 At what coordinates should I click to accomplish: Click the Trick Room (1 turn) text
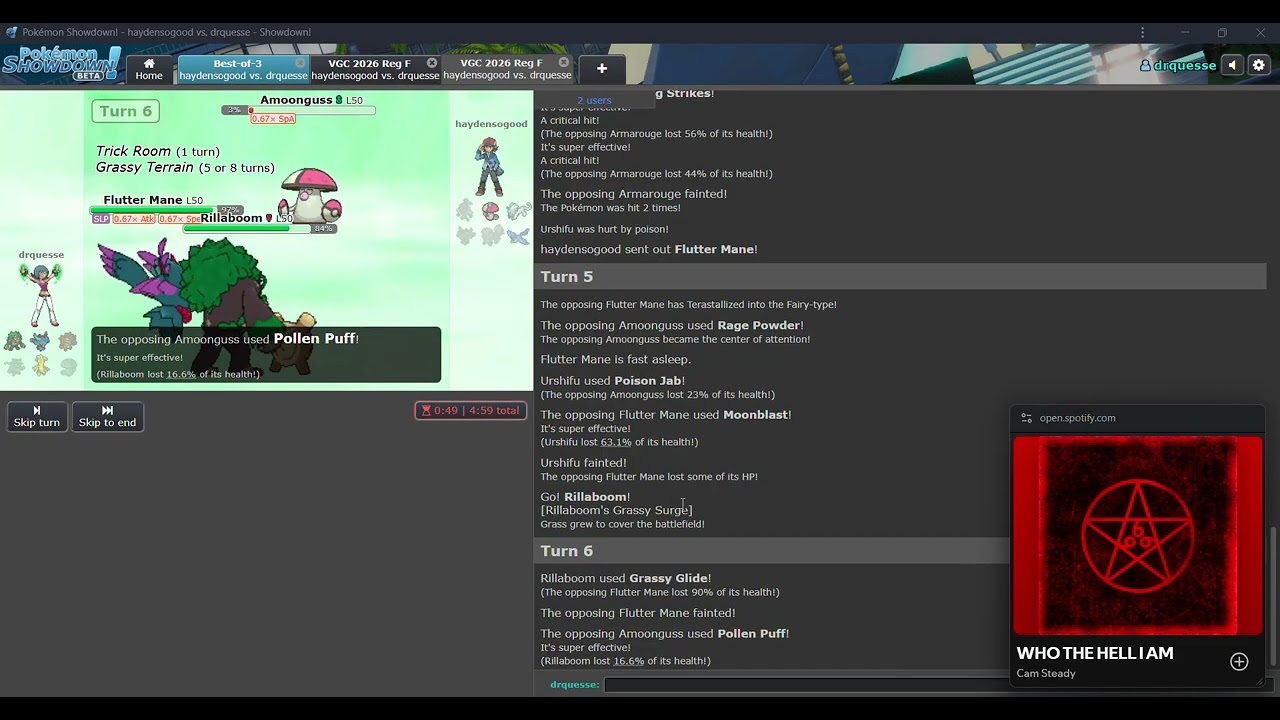coord(157,151)
